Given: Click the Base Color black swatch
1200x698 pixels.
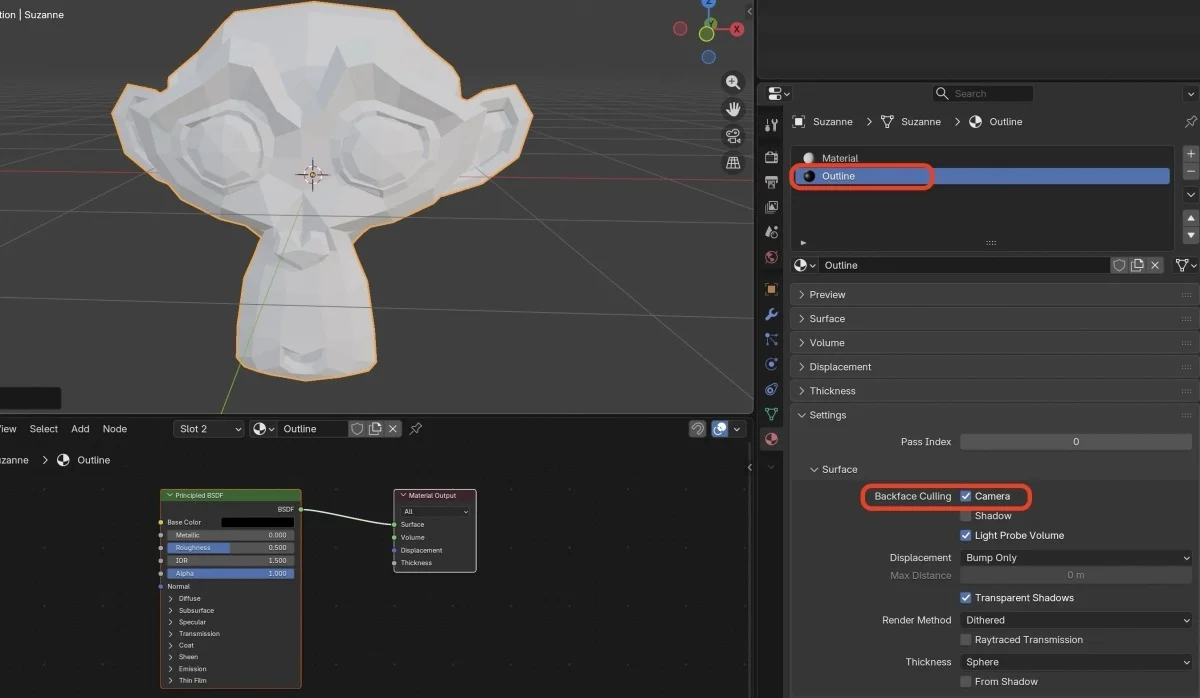Looking at the screenshot, I should [258, 522].
